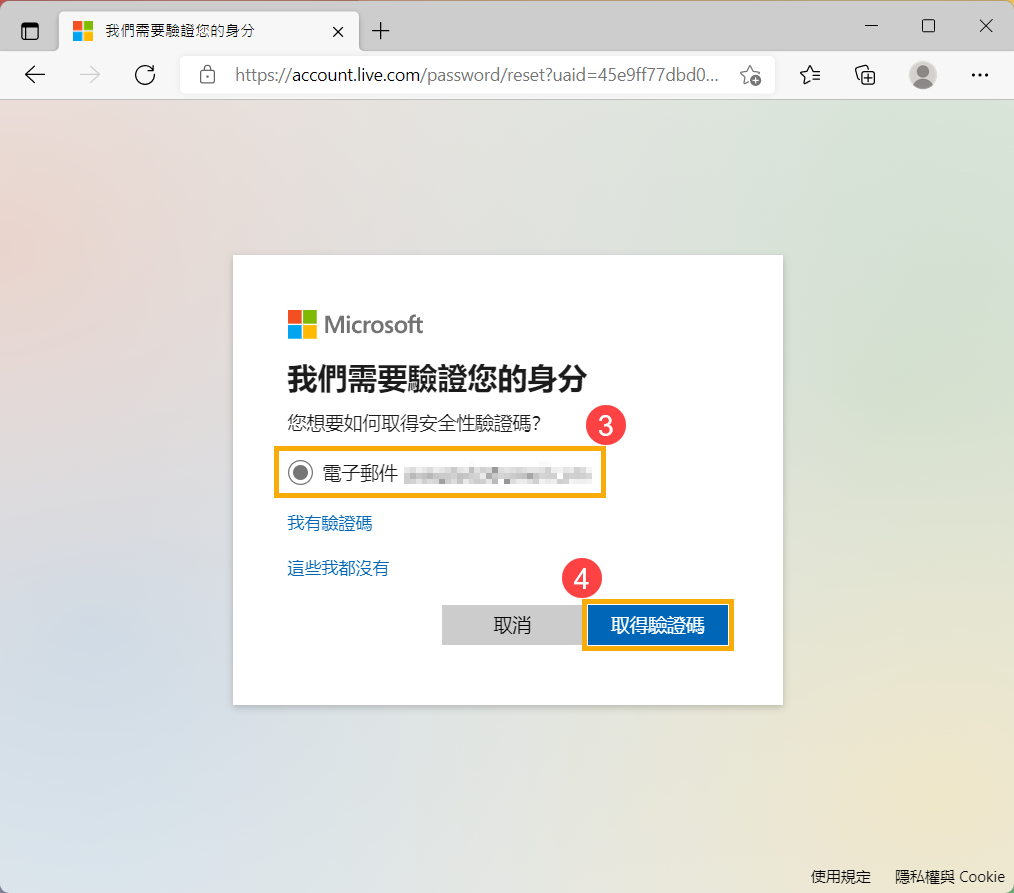Open the 使用規定 footer link
Image resolution: width=1014 pixels, height=893 pixels.
click(841, 876)
